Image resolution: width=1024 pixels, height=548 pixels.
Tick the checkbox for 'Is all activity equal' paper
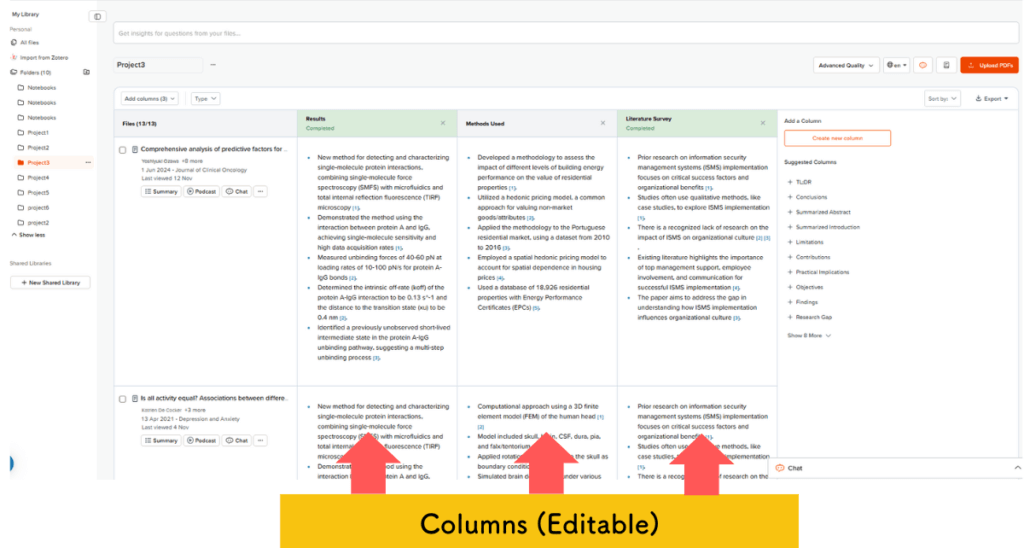[x=123, y=399]
